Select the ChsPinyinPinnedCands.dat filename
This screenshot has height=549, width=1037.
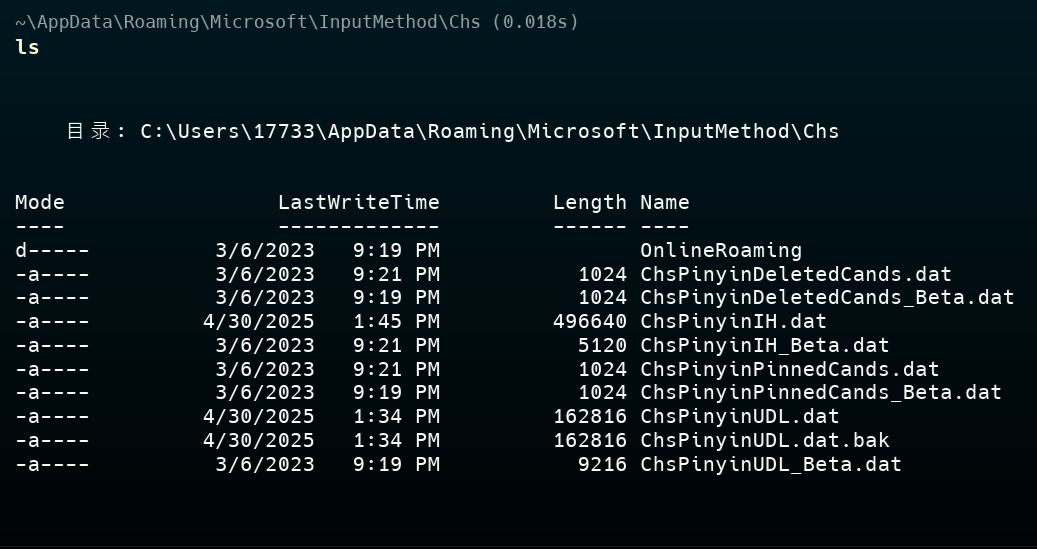point(789,370)
